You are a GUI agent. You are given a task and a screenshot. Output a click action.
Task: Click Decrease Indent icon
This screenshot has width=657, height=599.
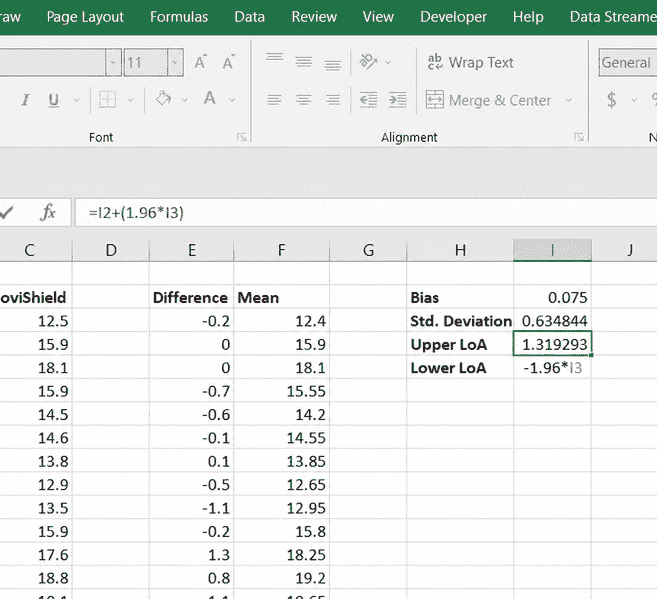(369, 100)
